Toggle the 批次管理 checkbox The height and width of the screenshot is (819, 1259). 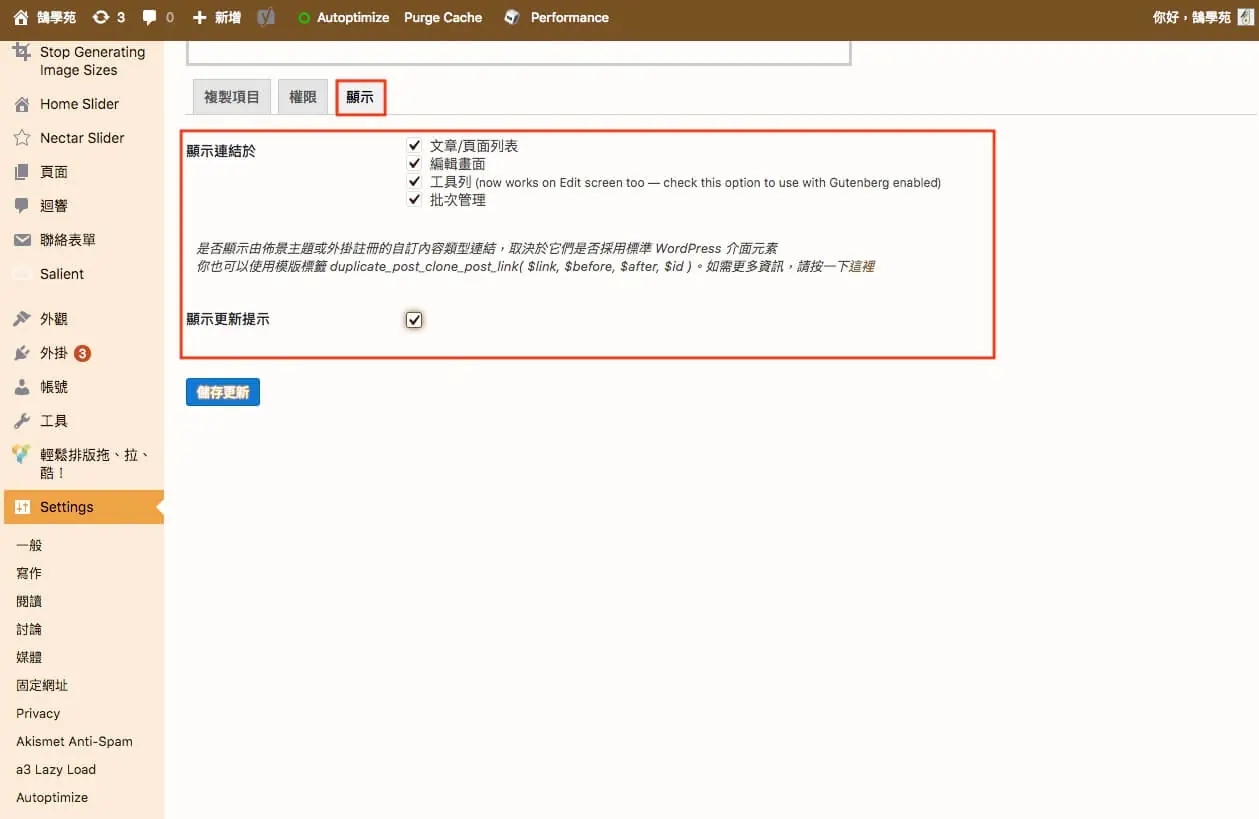(x=414, y=199)
